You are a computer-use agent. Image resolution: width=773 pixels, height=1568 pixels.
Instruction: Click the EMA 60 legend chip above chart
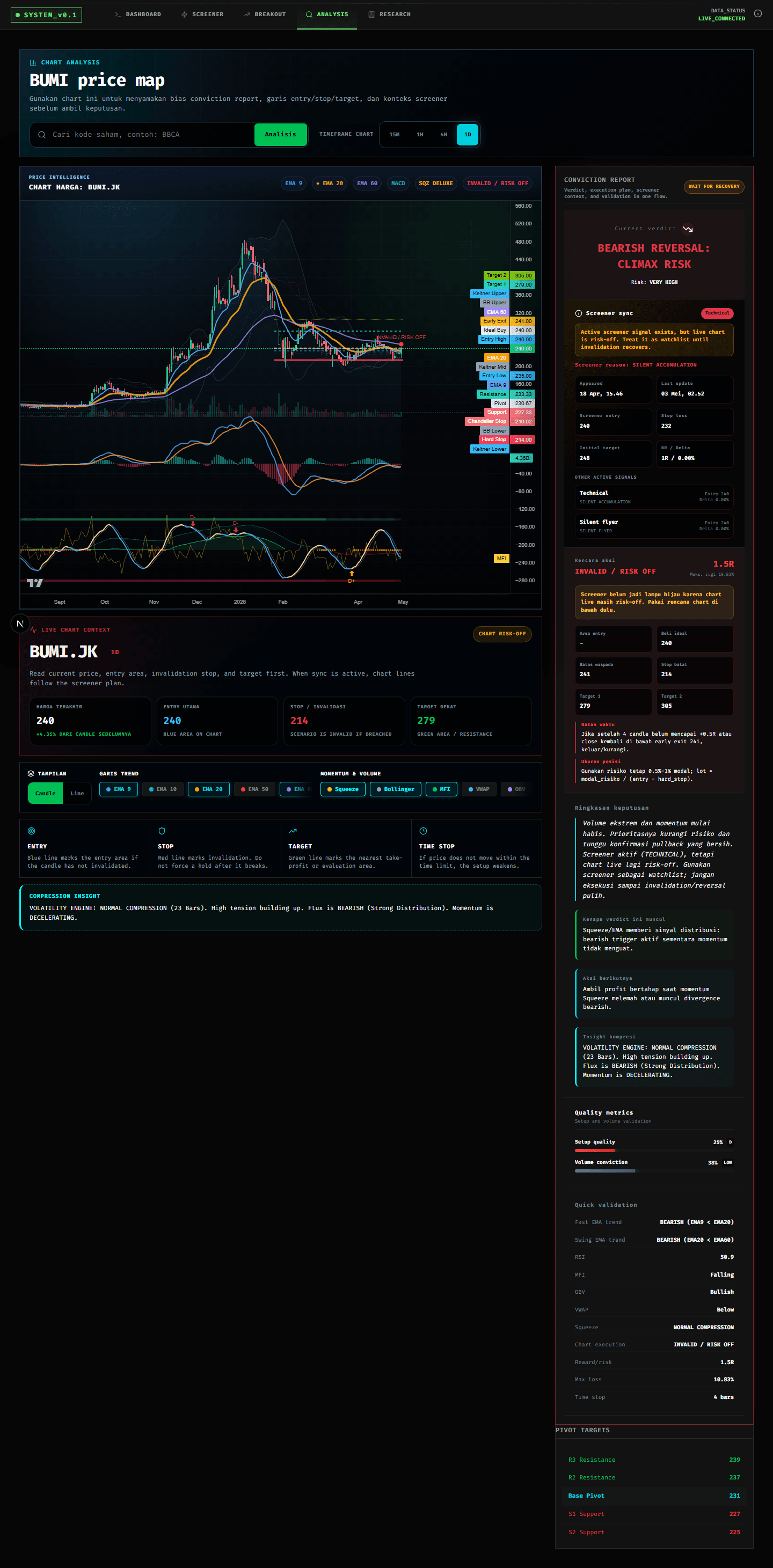point(367,183)
